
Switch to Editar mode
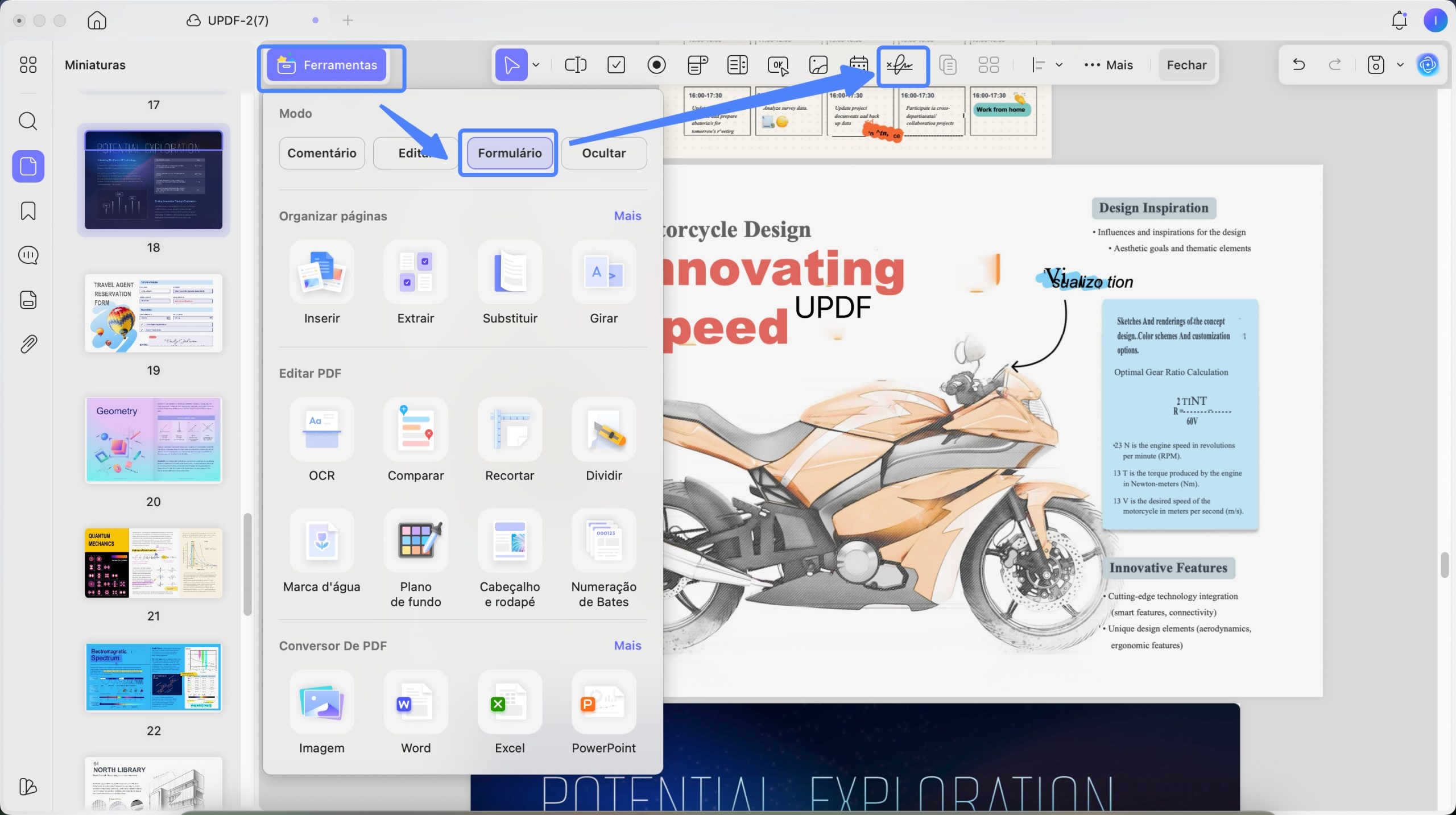coord(415,153)
